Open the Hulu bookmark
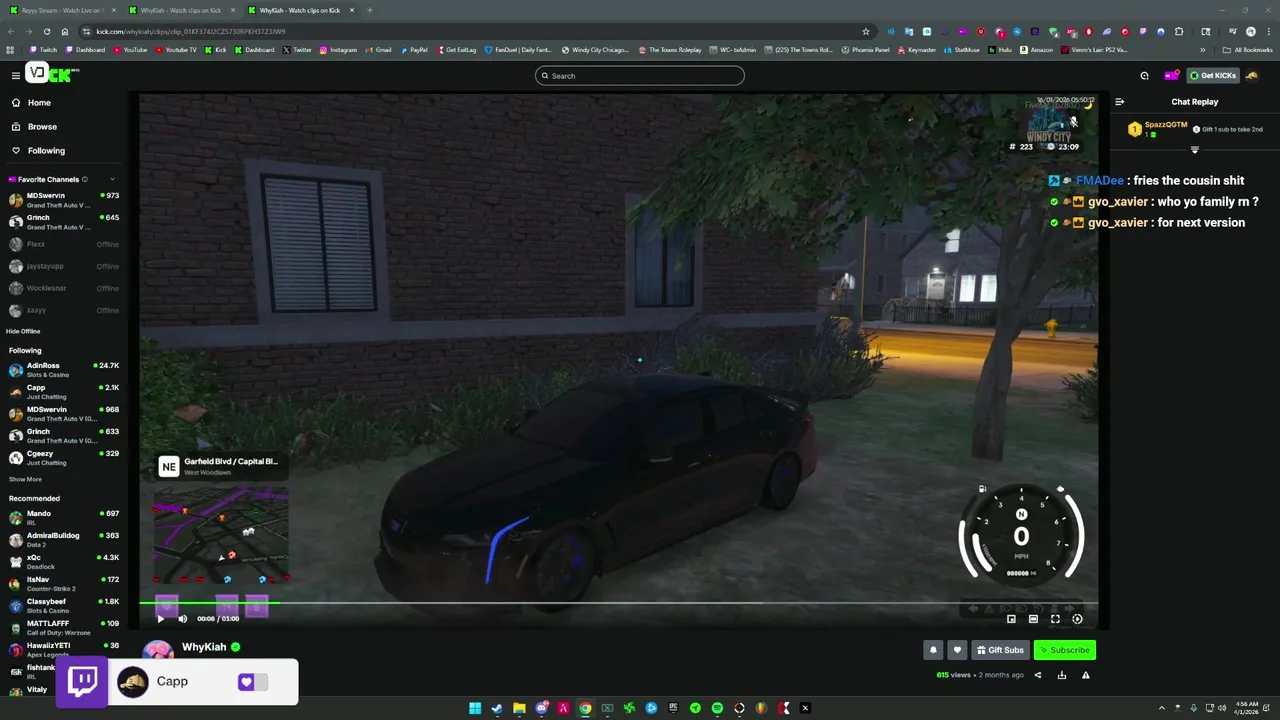 1000,49
